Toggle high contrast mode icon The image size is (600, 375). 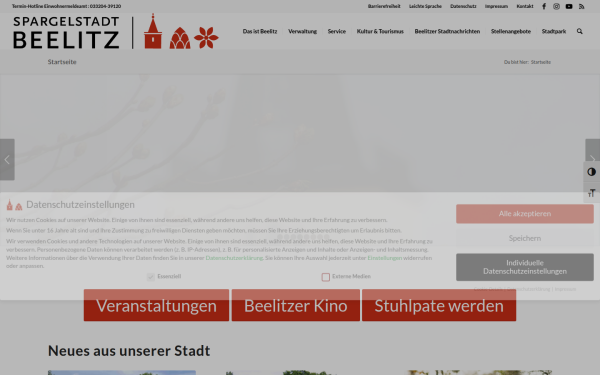coord(592,172)
